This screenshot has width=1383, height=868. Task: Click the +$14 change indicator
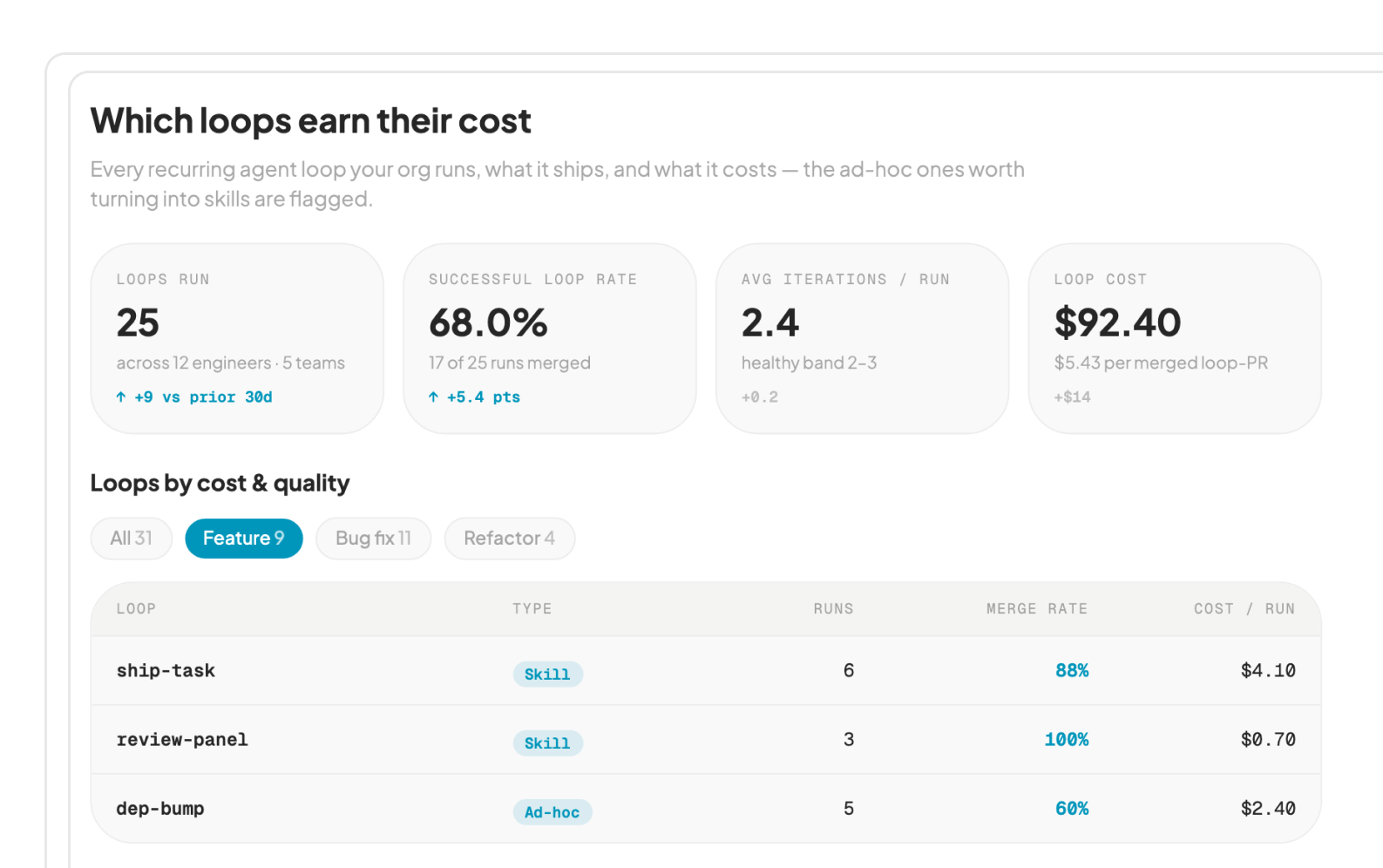(1072, 397)
